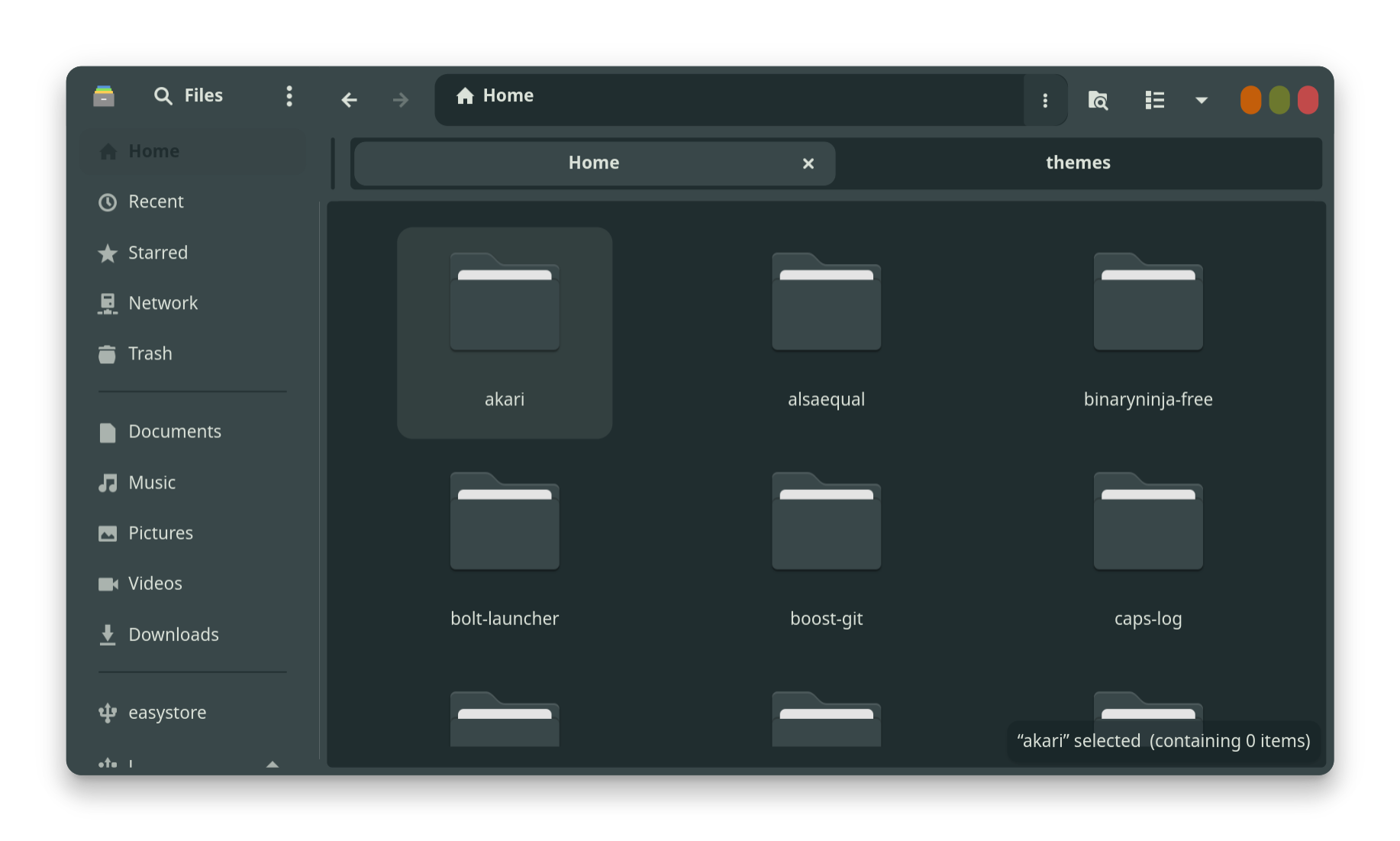1400x841 pixels.
Task: Click the search folder icon
Action: 1098,100
